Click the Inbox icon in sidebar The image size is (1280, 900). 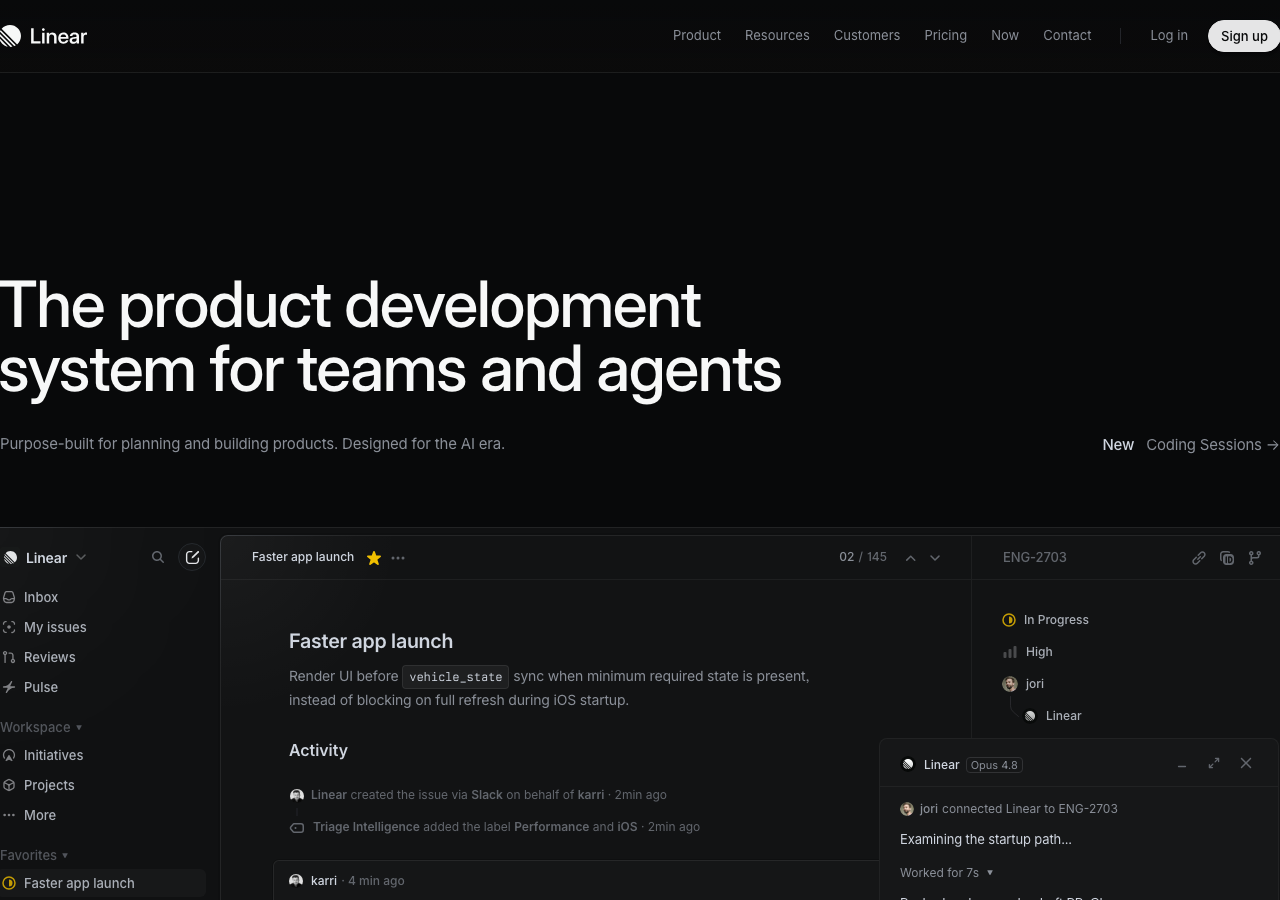click(9, 597)
